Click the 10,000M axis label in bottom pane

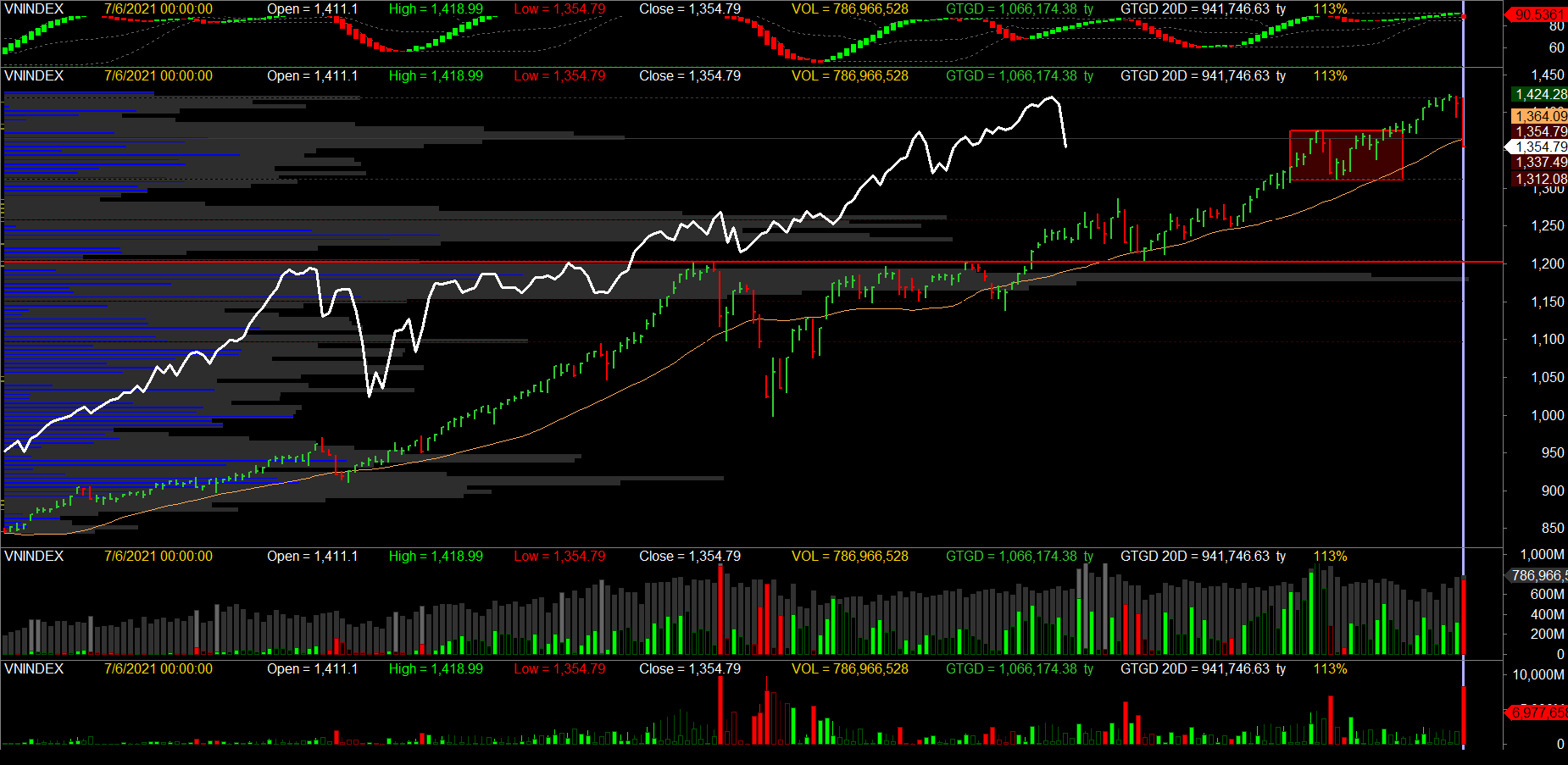(x=1538, y=674)
